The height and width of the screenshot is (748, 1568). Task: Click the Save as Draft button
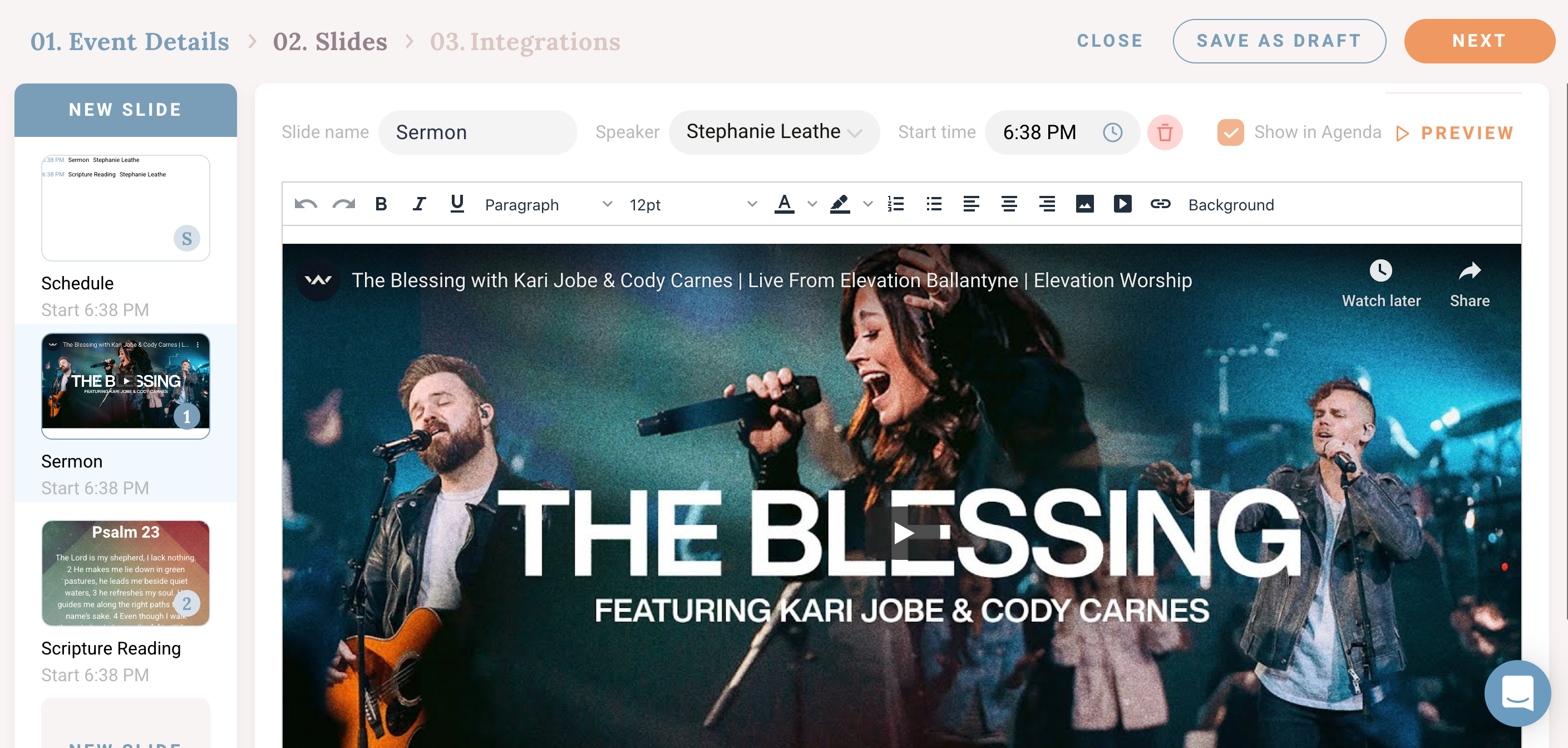1279,41
